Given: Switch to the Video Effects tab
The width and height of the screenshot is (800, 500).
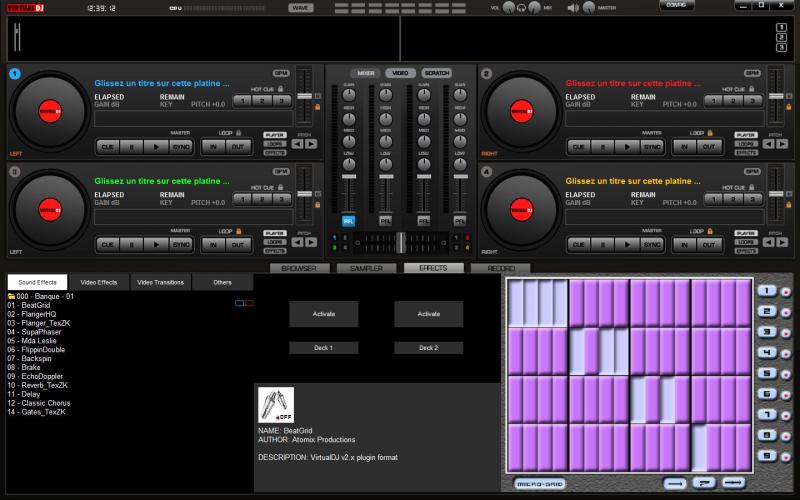Looking at the screenshot, I should [x=99, y=282].
